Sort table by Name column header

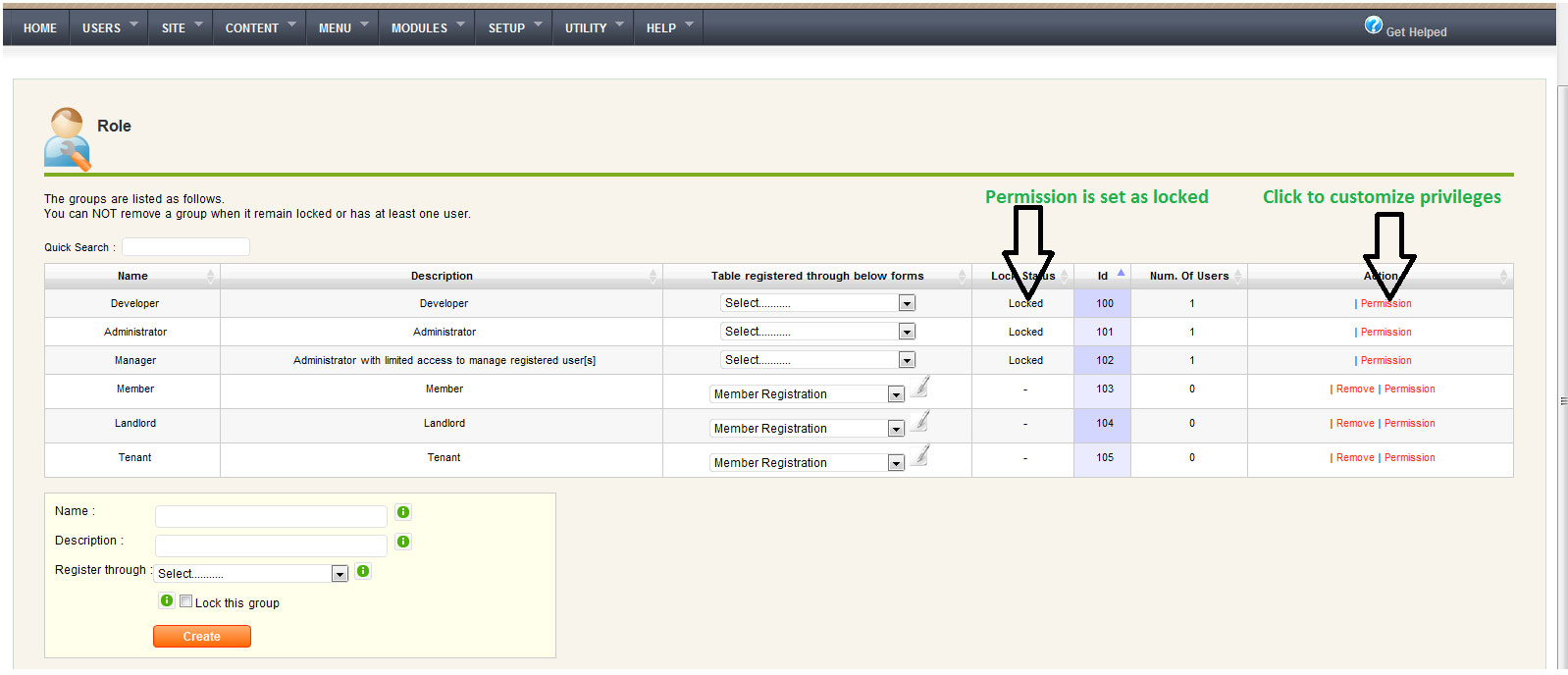tap(132, 276)
